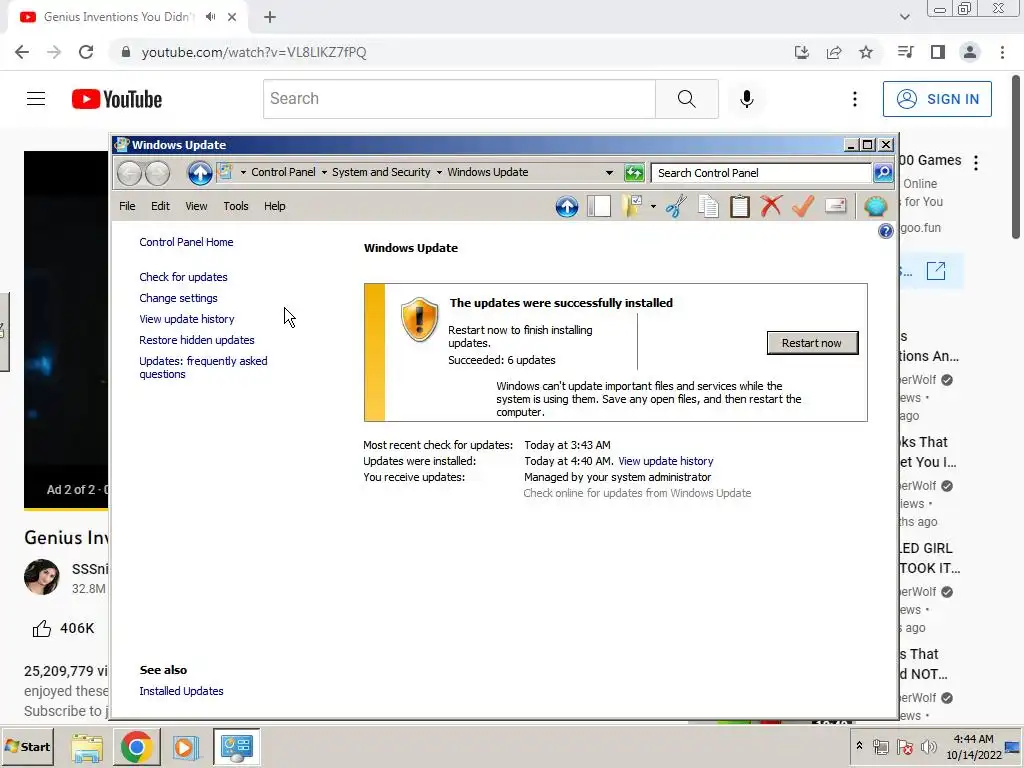
Task: Click the Cut scissors toolbar icon
Action: tap(677, 206)
